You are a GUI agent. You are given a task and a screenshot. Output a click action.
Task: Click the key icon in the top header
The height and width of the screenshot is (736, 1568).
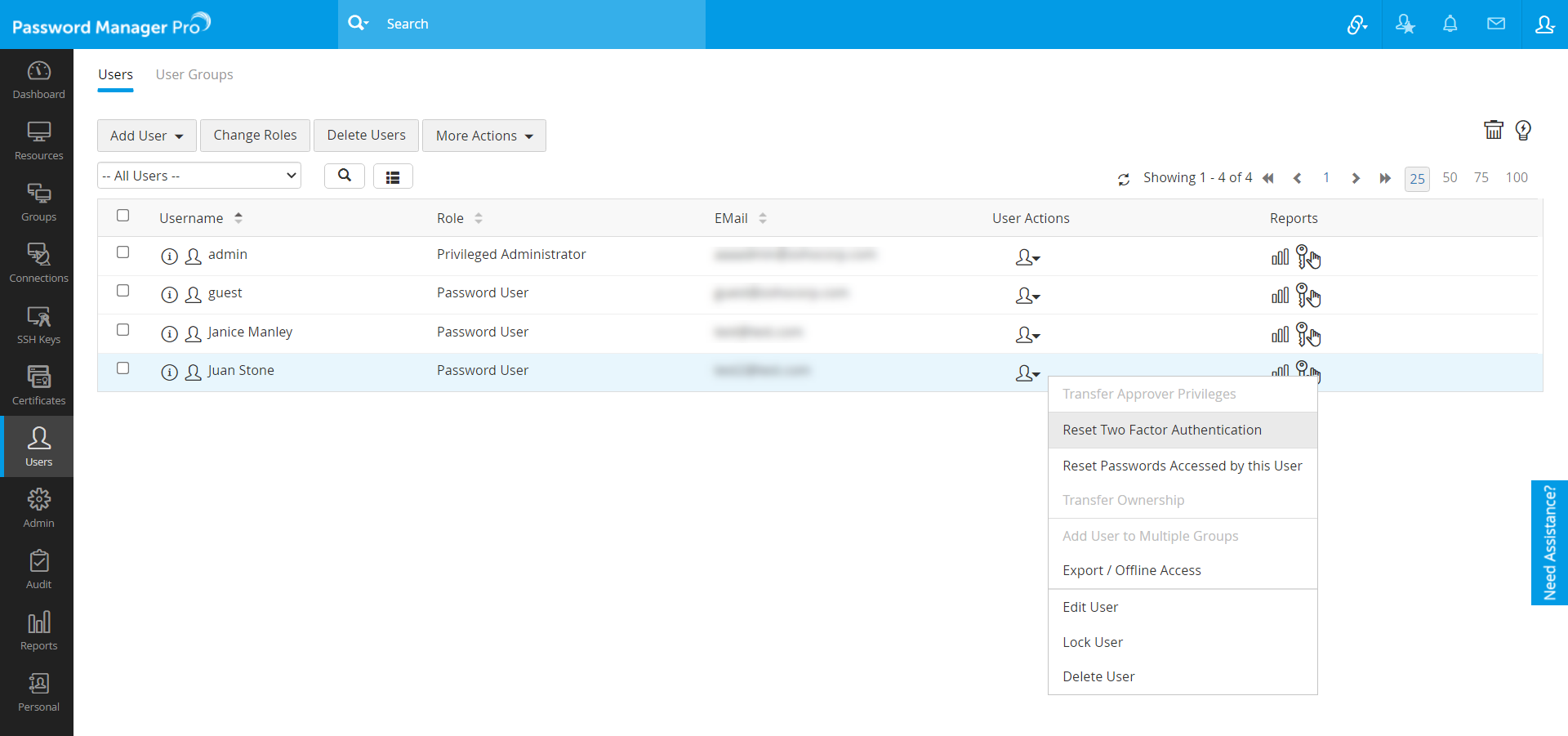click(x=1357, y=25)
